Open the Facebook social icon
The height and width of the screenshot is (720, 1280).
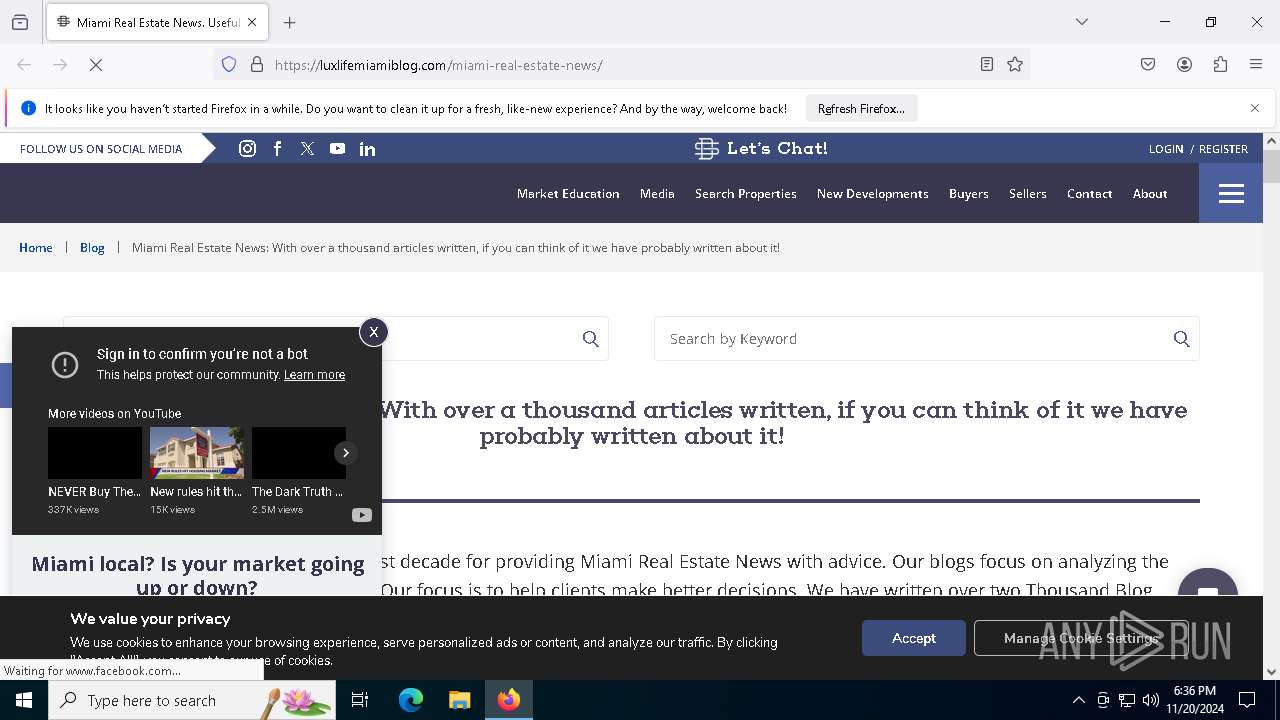click(x=277, y=148)
